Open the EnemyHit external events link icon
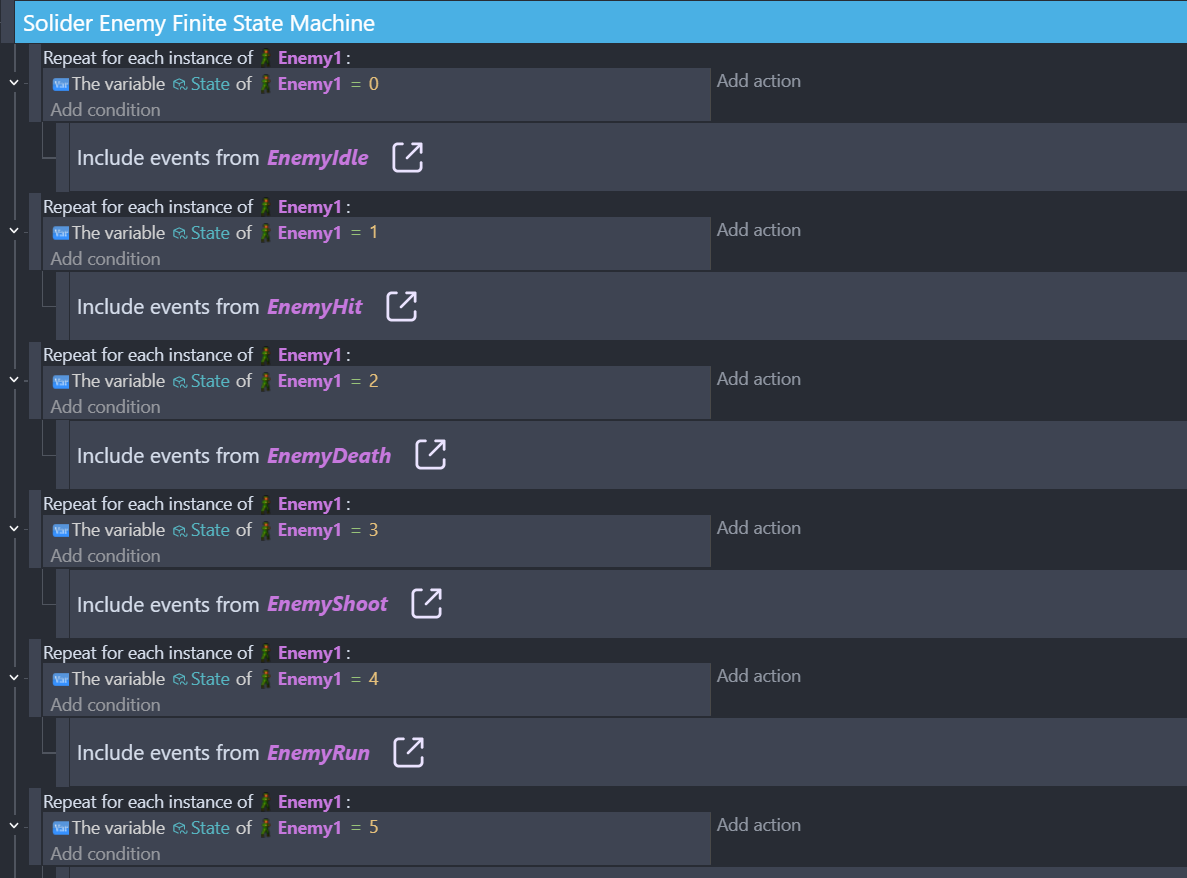The image size is (1187, 878). click(x=401, y=306)
